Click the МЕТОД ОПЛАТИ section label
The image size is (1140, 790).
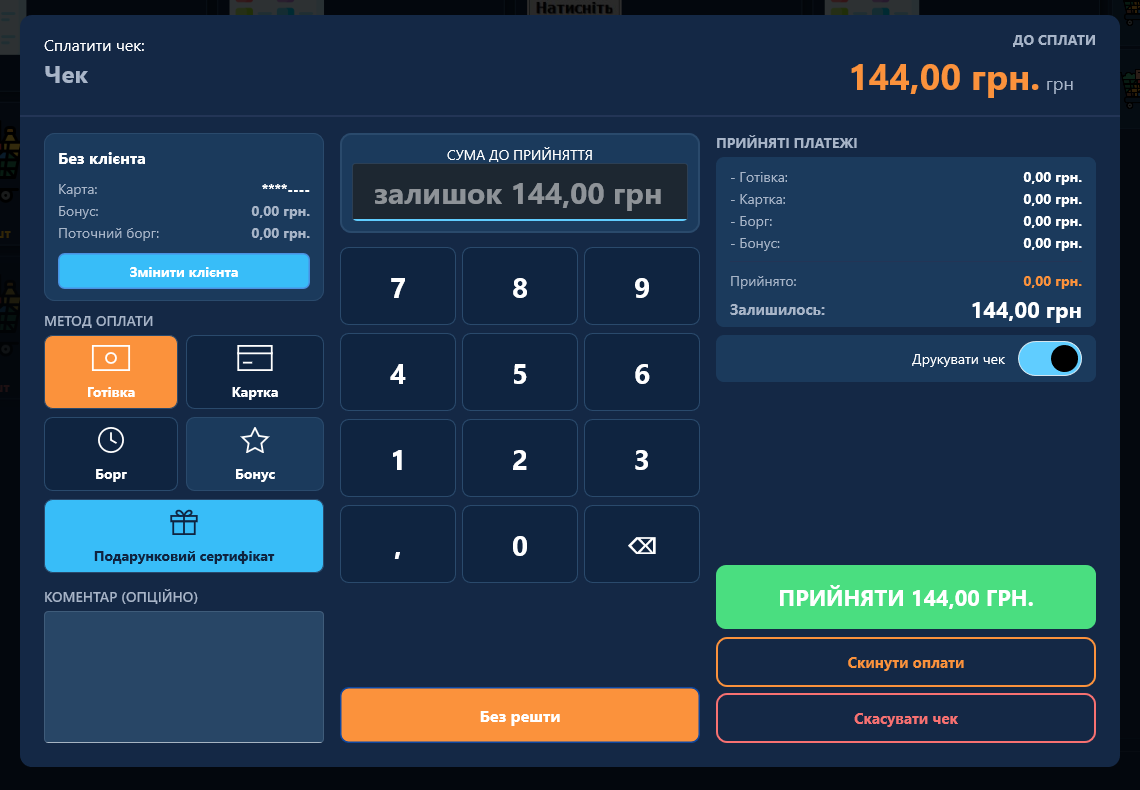pos(99,321)
